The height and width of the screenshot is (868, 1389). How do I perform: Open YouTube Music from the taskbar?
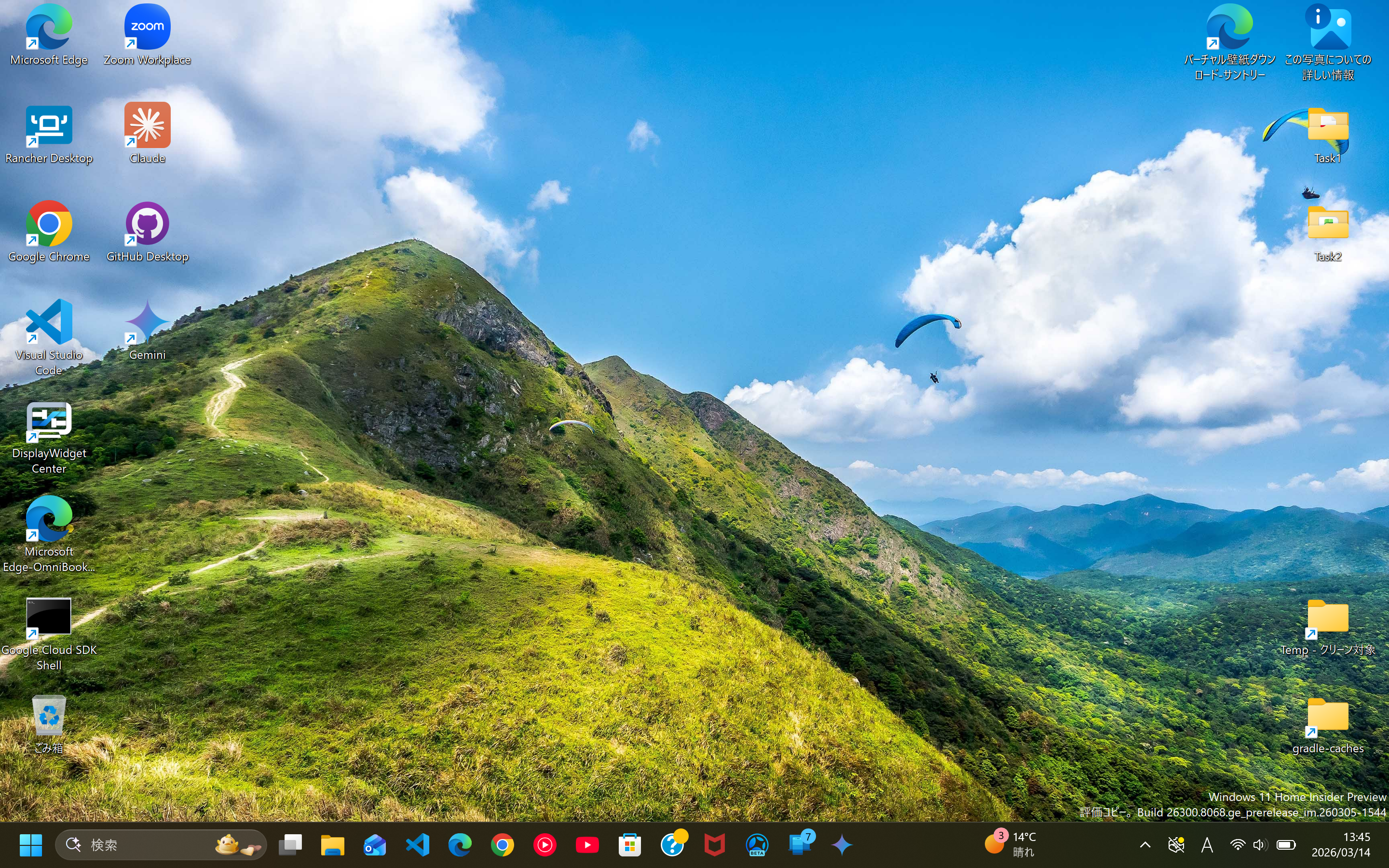pyautogui.click(x=545, y=844)
